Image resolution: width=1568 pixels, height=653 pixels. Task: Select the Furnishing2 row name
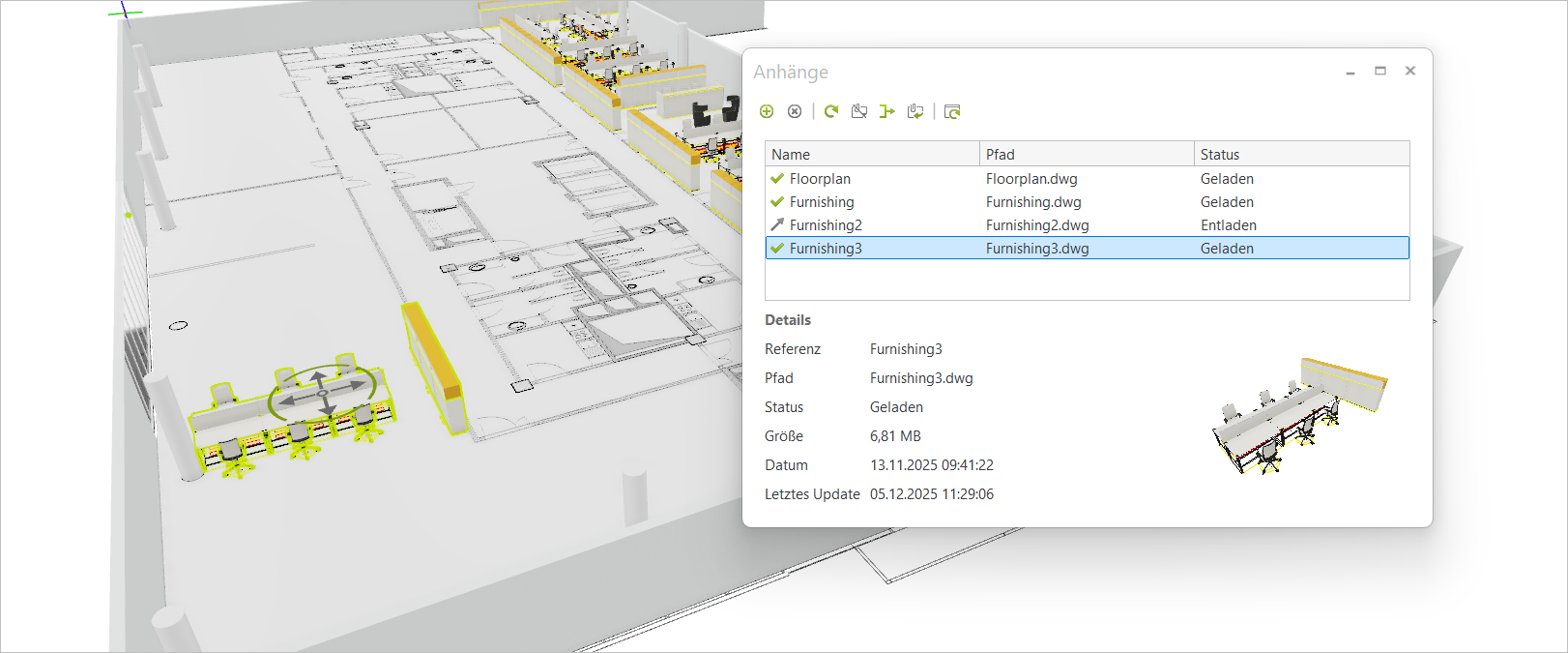coord(826,225)
